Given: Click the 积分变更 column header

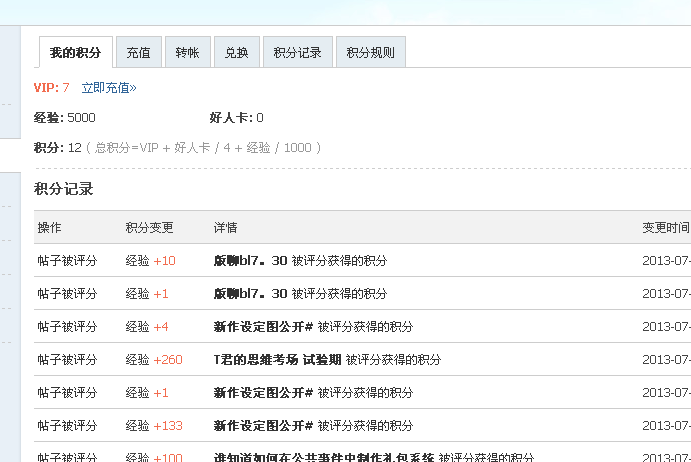Looking at the screenshot, I should tap(149, 227).
